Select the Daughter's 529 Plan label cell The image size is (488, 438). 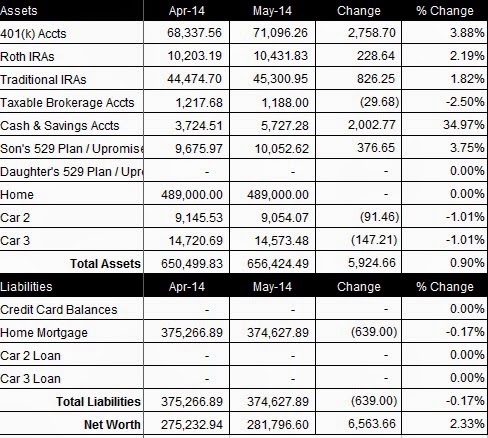pos(72,171)
